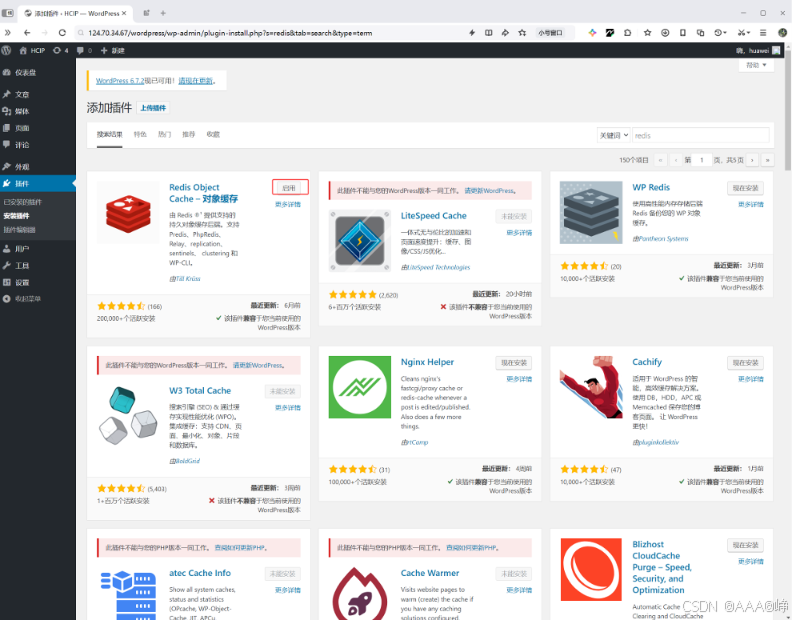Open Installed Plugins submenu item

tap(23, 202)
